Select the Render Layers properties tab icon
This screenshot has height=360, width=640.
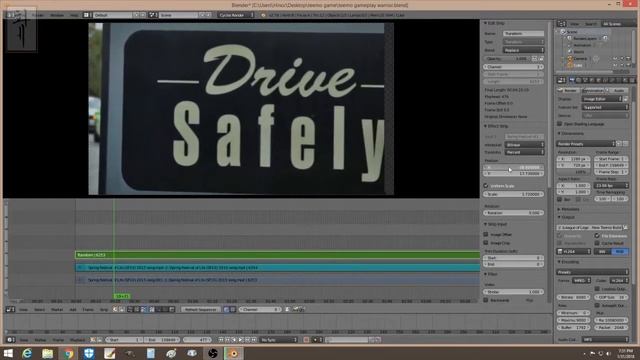pos(579,80)
